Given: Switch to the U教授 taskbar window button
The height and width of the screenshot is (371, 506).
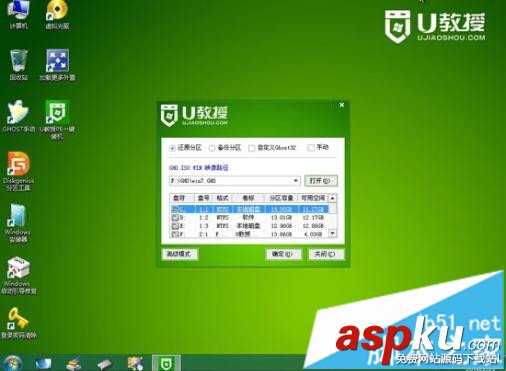Looking at the screenshot, I should click(166, 363).
